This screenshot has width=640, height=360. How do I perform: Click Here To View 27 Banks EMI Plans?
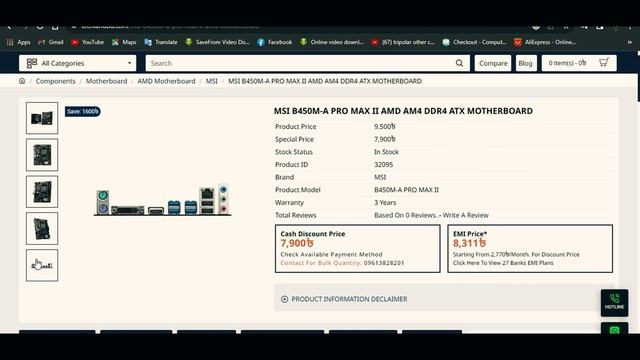(x=503, y=263)
